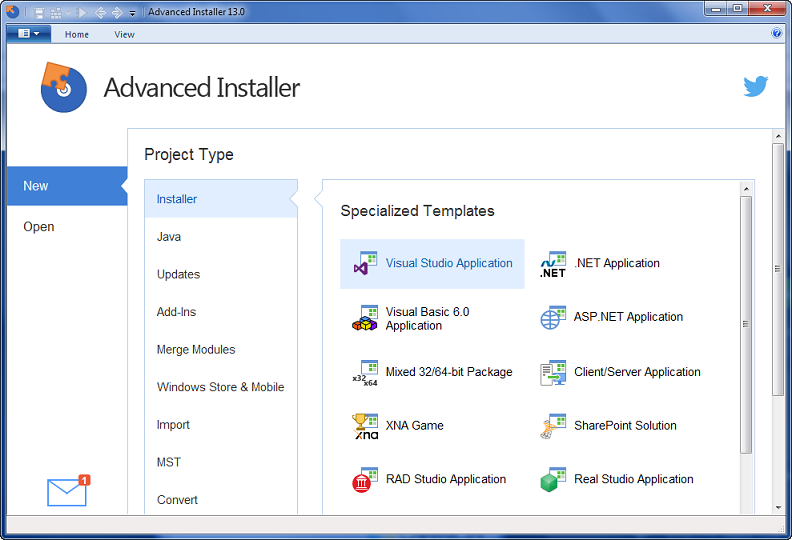Choose ASP.NET Application template label
Image resolution: width=792 pixels, height=540 pixels.
(x=628, y=317)
